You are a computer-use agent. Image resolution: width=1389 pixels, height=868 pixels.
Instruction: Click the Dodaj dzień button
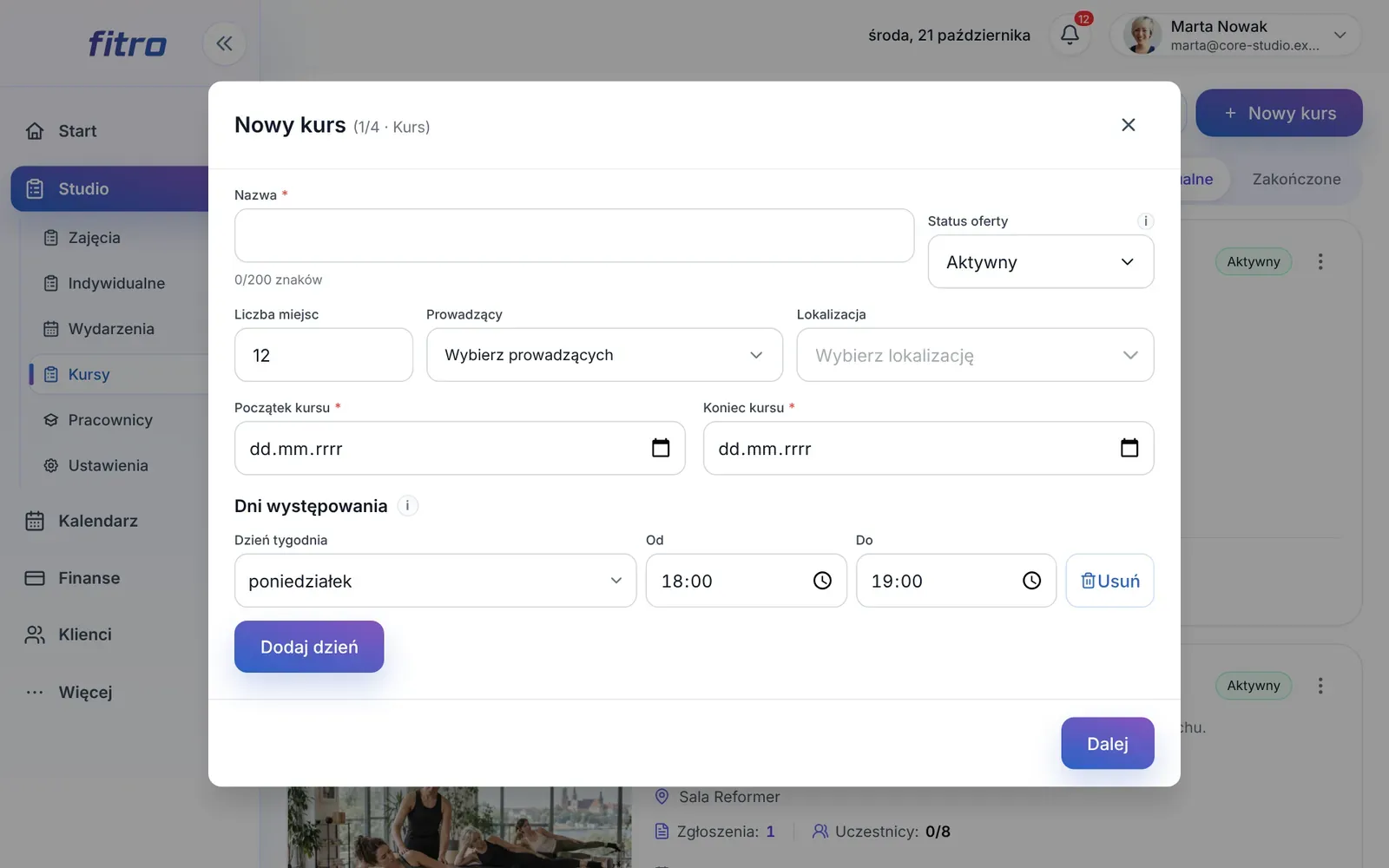[309, 647]
